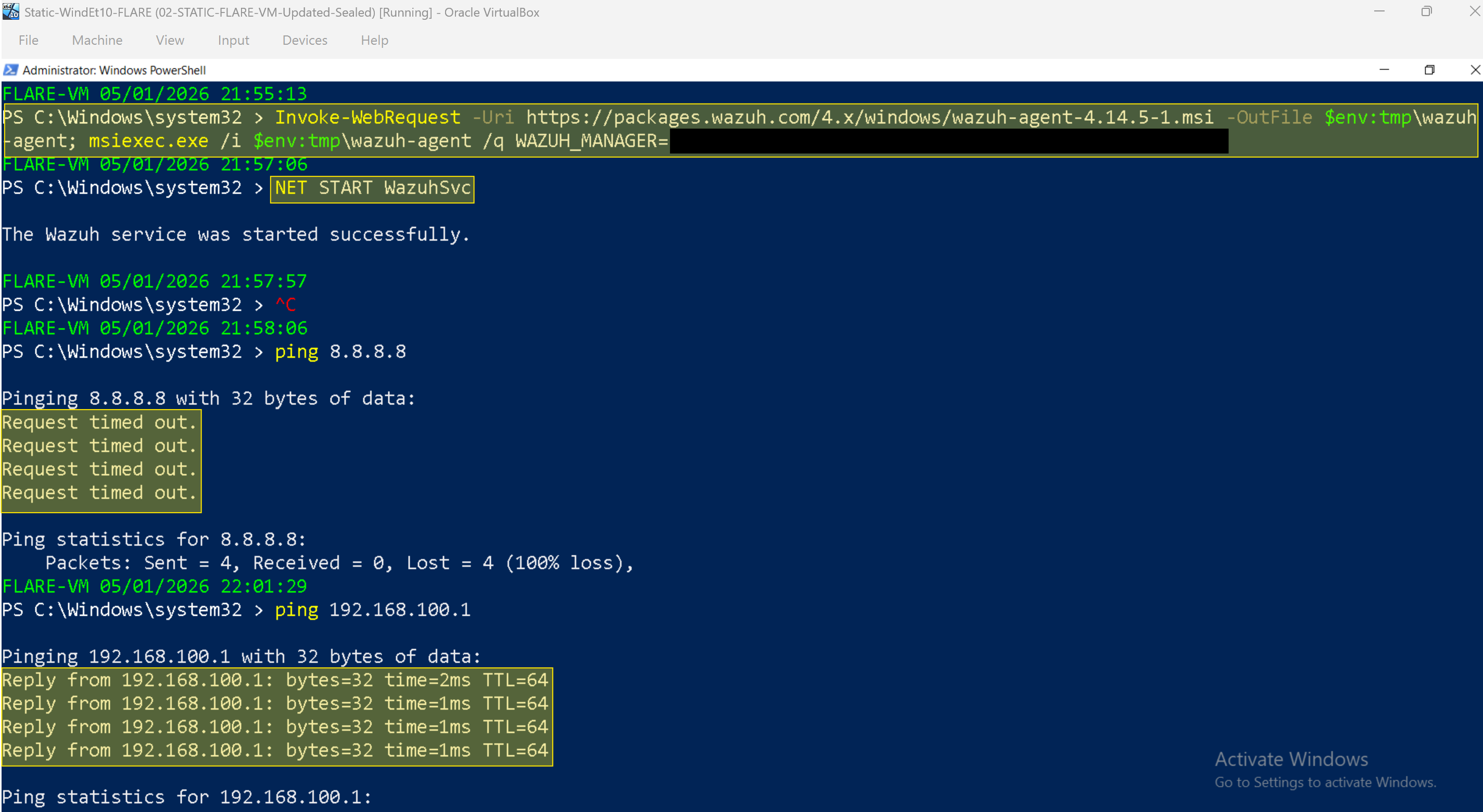This screenshot has width=1483, height=812.
Task: Close the Administrator PowerShell window
Action: [1475, 70]
